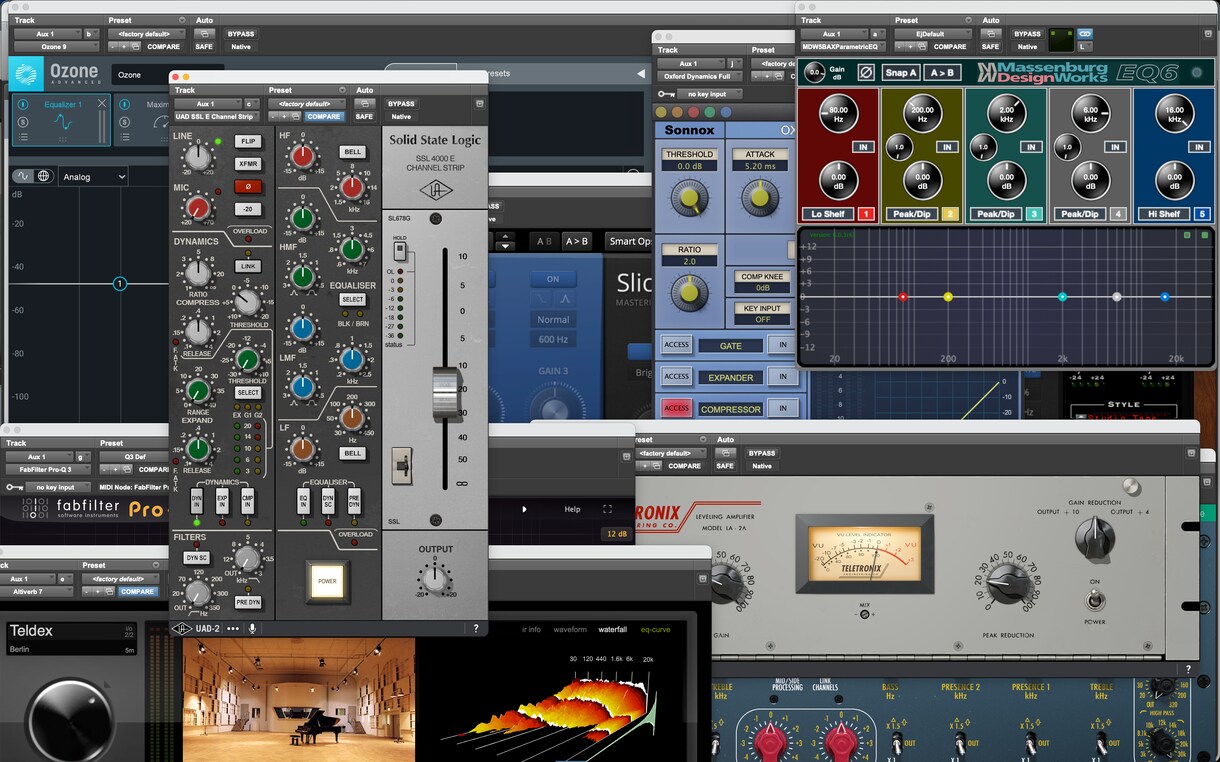Open the EjDefault preset dropdown in MDW window

tap(931, 34)
